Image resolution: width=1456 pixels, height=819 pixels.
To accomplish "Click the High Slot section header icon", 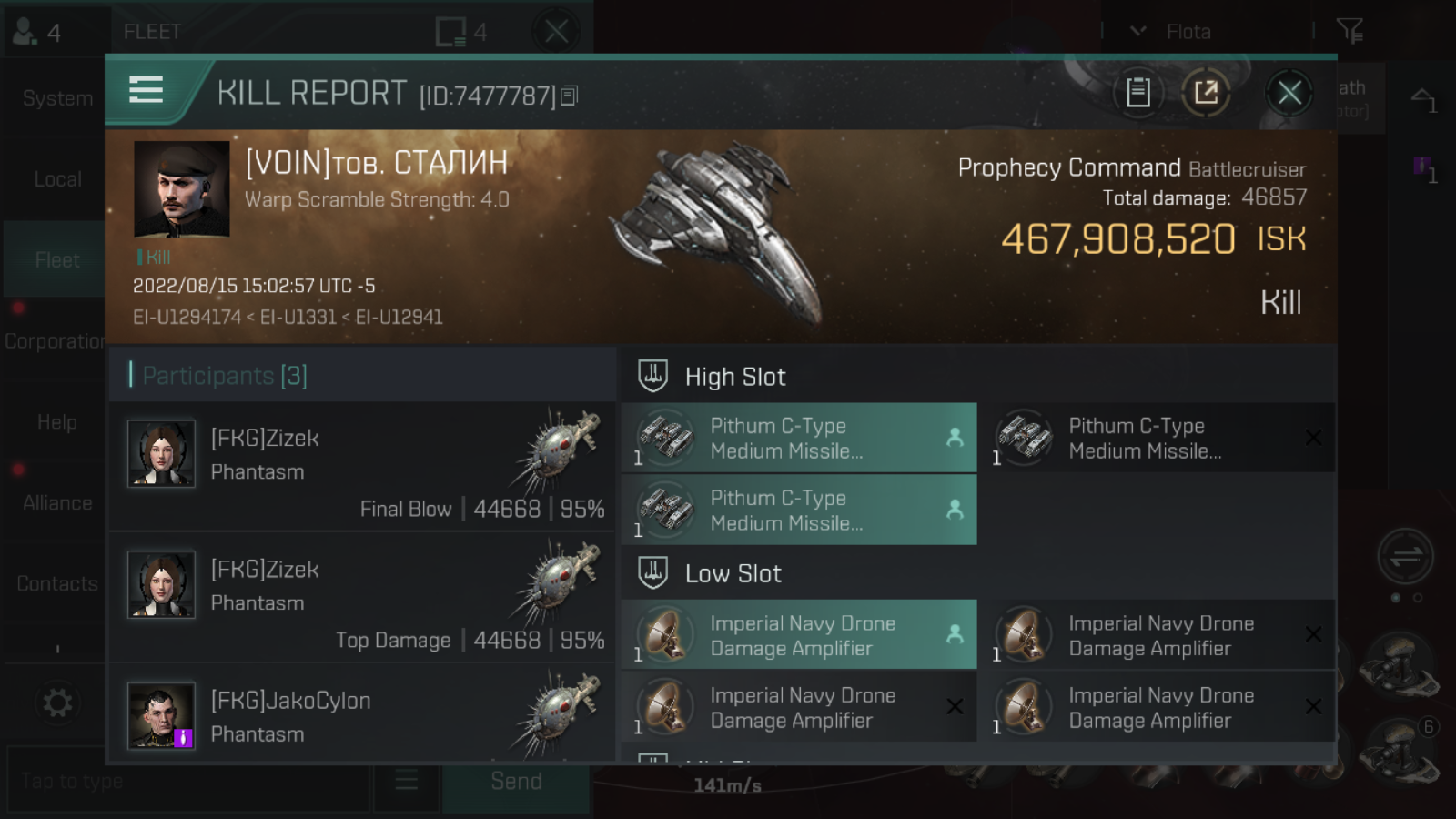I will 652,376.
